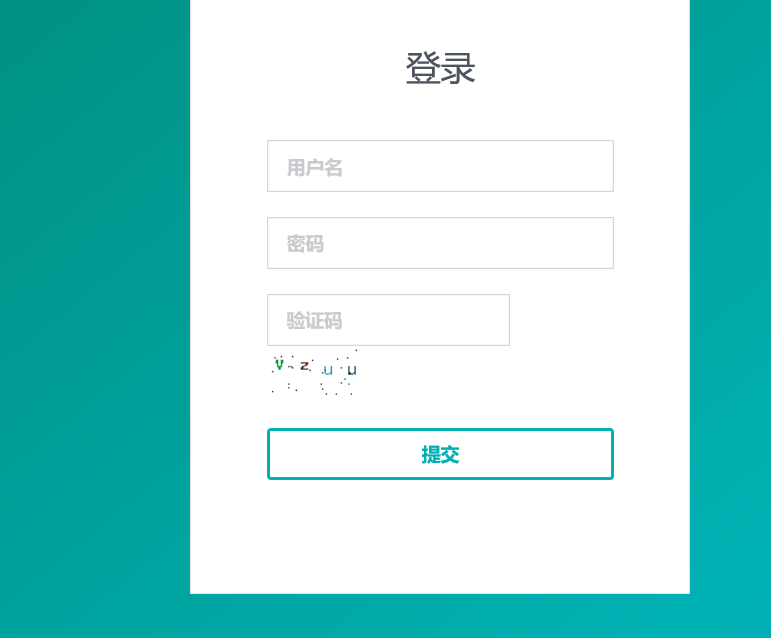Image resolution: width=771 pixels, height=638 pixels.
Task: Click the dotted noise area beneath captcha letters
Action: [x=313, y=387]
